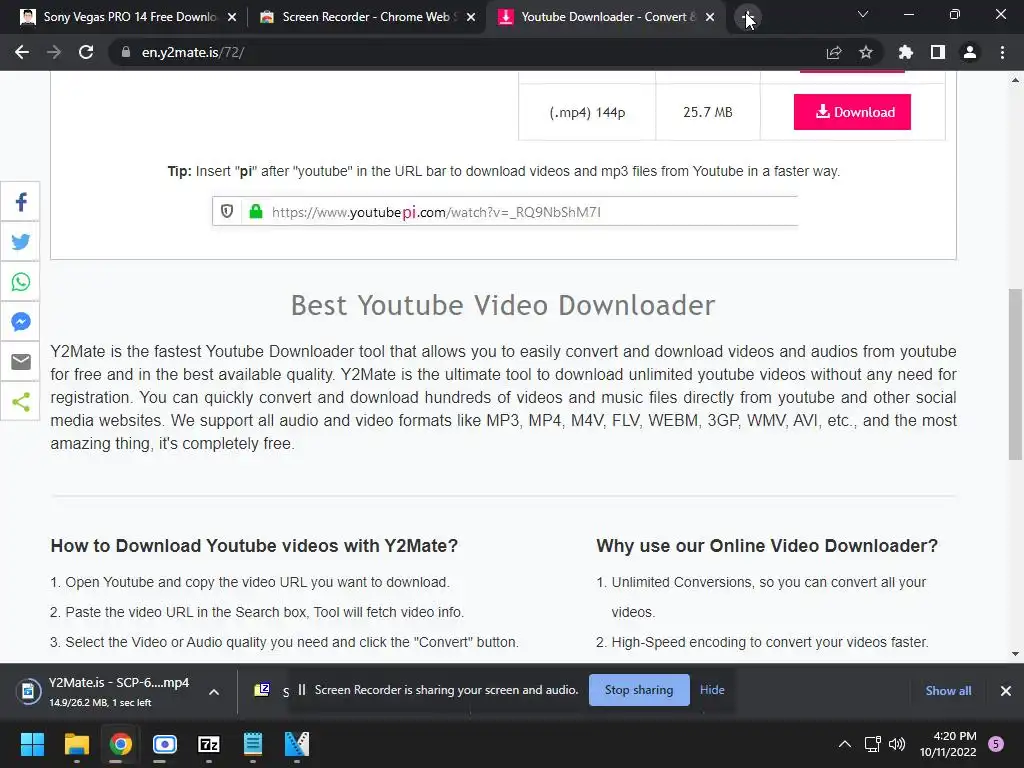Open clock showing 4:20 PM

pos(948,744)
